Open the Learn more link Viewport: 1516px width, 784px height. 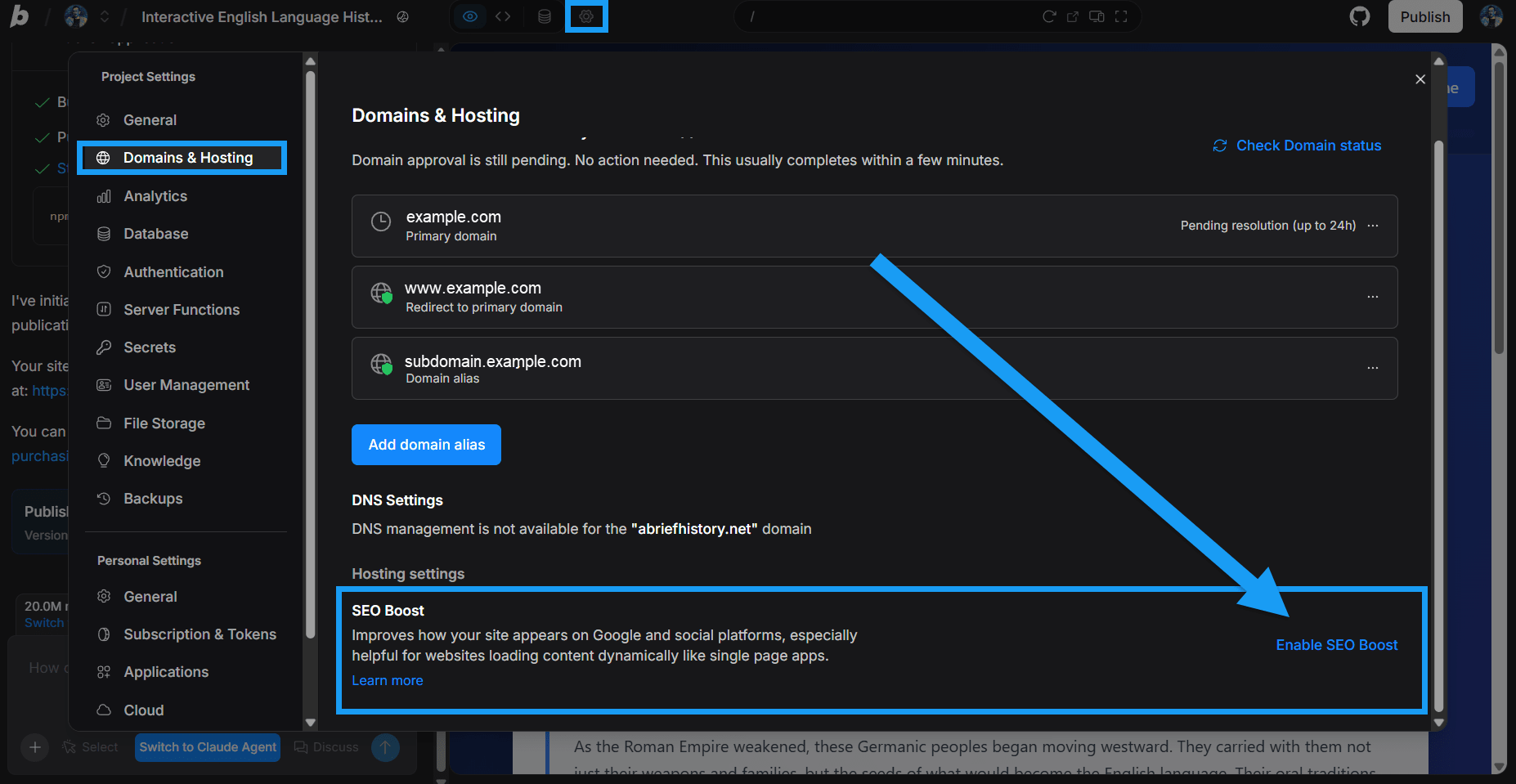[387, 679]
